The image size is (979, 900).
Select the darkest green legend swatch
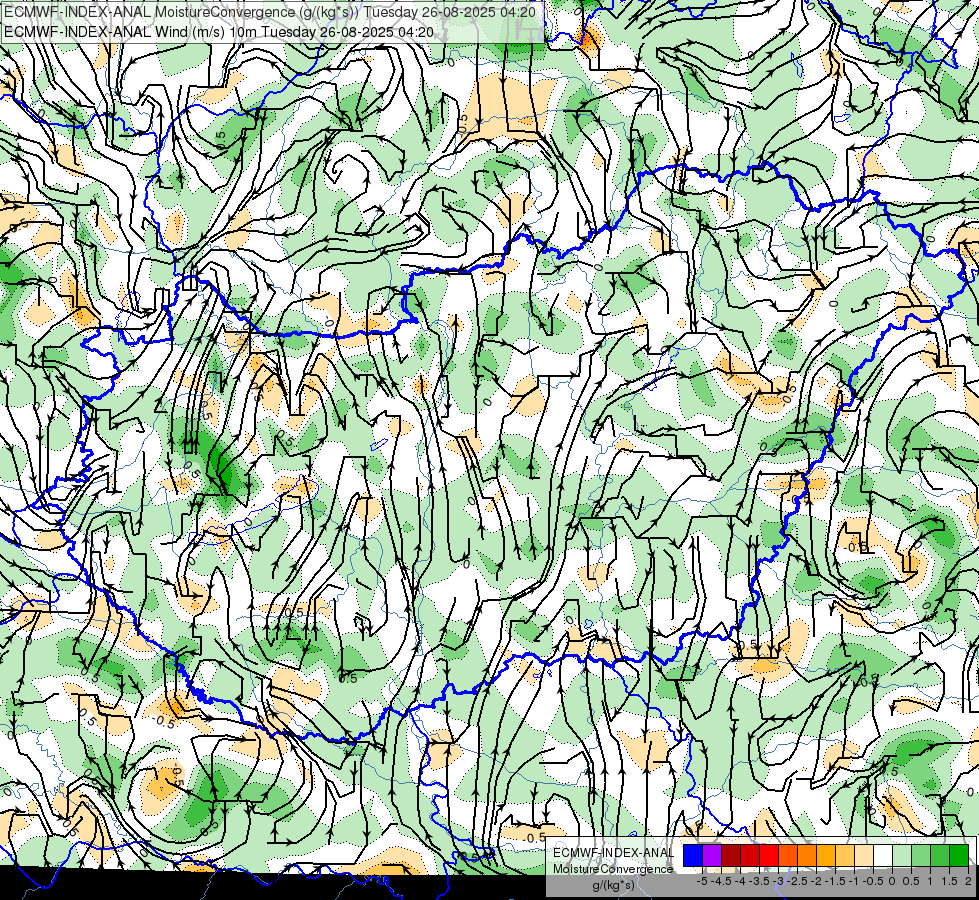click(x=959, y=855)
